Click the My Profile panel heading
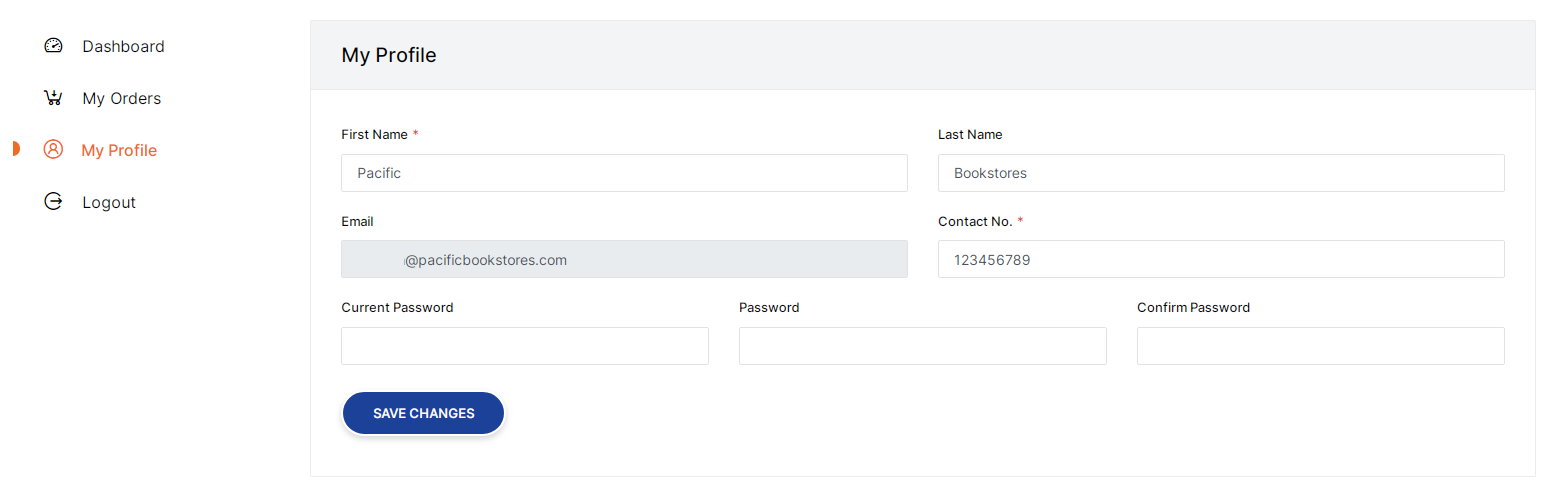1546x491 pixels. (389, 55)
